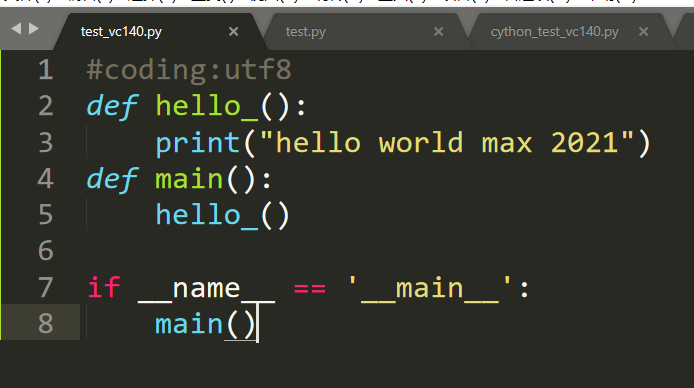Click line number 7 in the gutter
This screenshot has width=694, height=388.
coord(46,288)
